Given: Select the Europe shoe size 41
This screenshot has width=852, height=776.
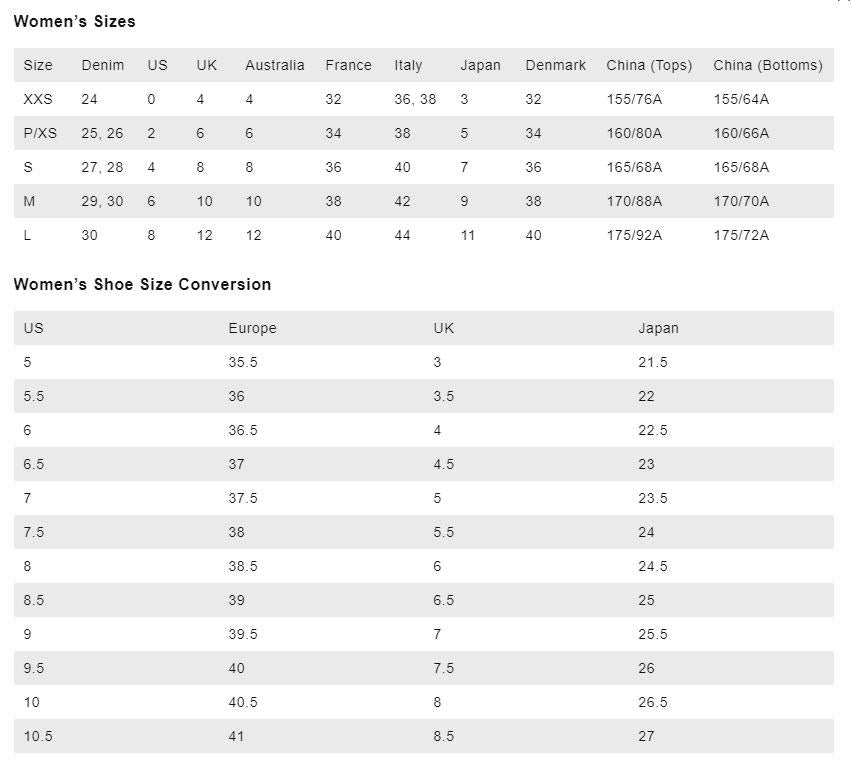Looking at the screenshot, I should (x=236, y=736).
